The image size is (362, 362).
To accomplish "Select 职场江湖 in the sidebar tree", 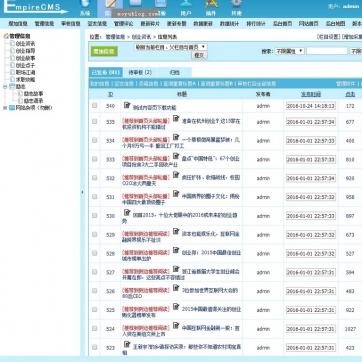I will tap(25, 72).
